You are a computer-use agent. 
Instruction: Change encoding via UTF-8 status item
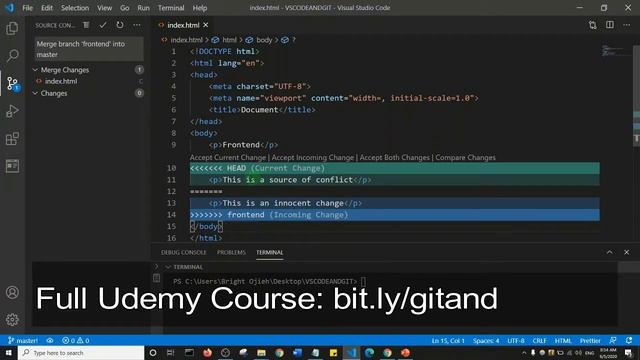(516, 340)
